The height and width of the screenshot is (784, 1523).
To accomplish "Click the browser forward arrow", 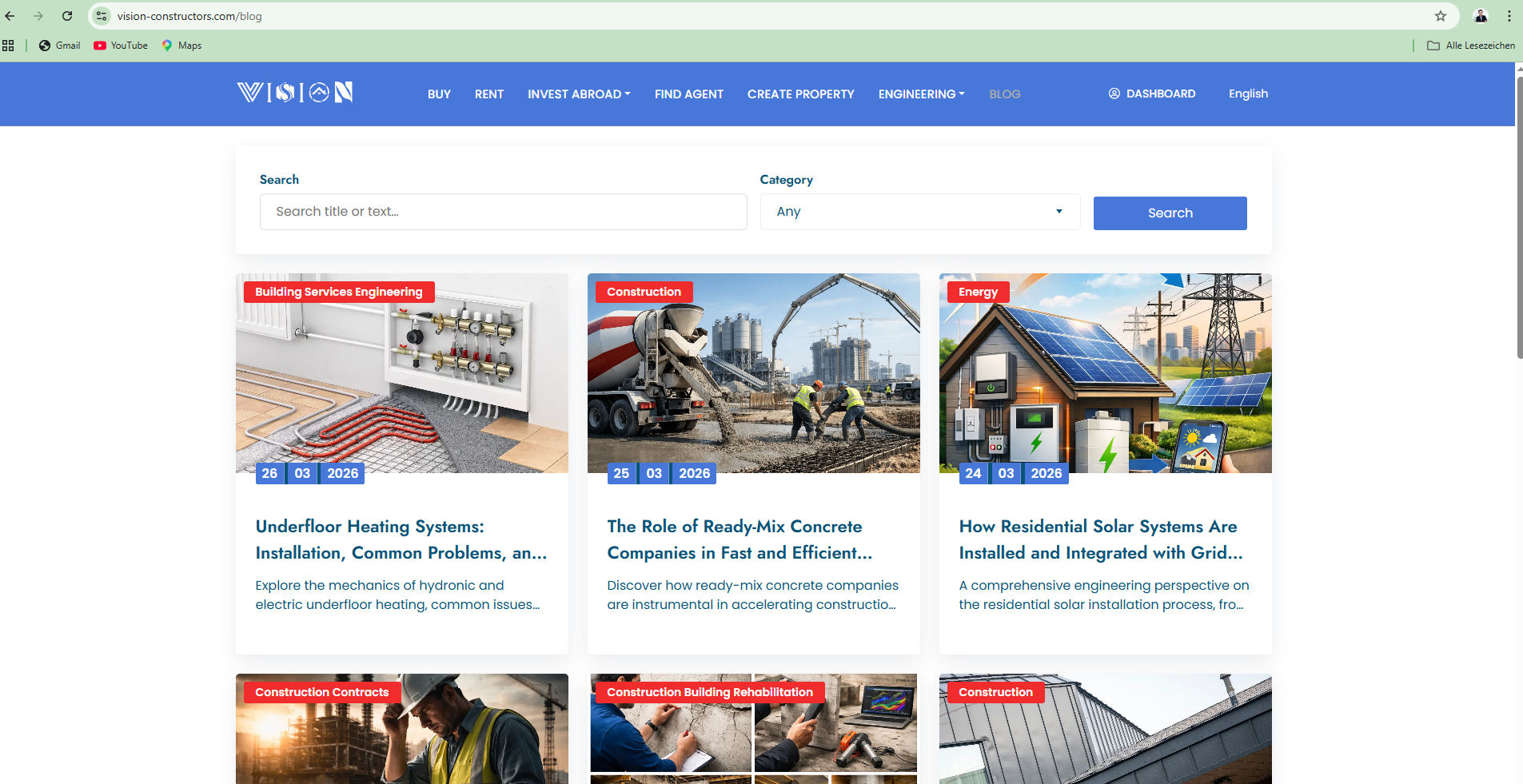I will pos(38,16).
